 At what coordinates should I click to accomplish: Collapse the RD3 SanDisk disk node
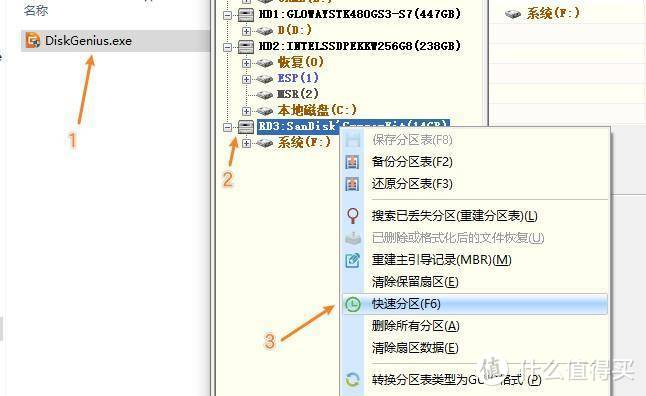click(x=227, y=127)
